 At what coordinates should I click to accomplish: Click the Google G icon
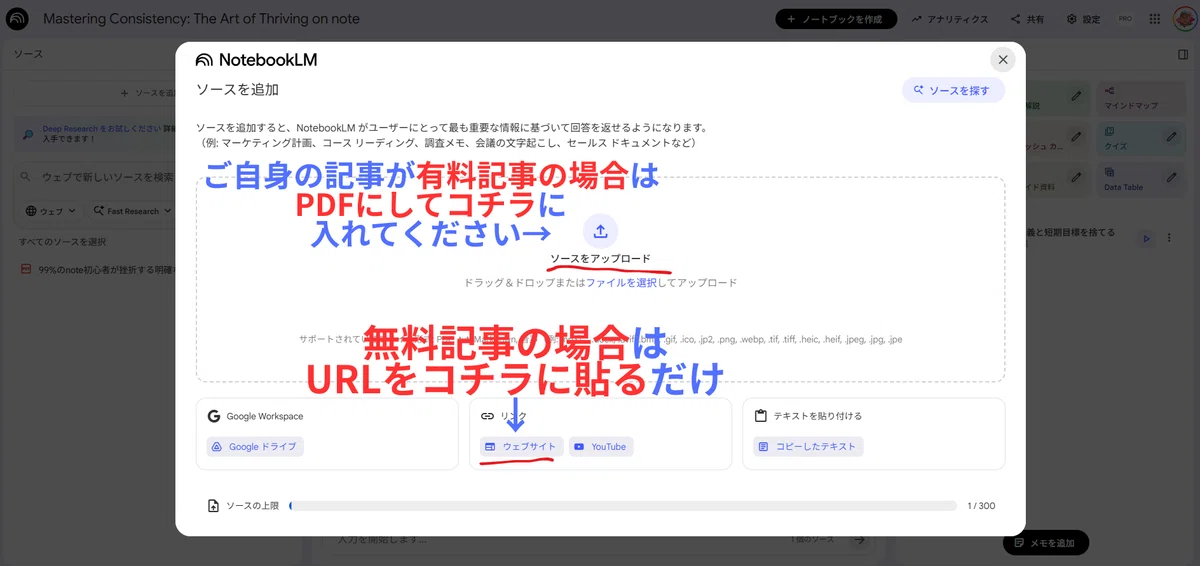[x=214, y=416]
